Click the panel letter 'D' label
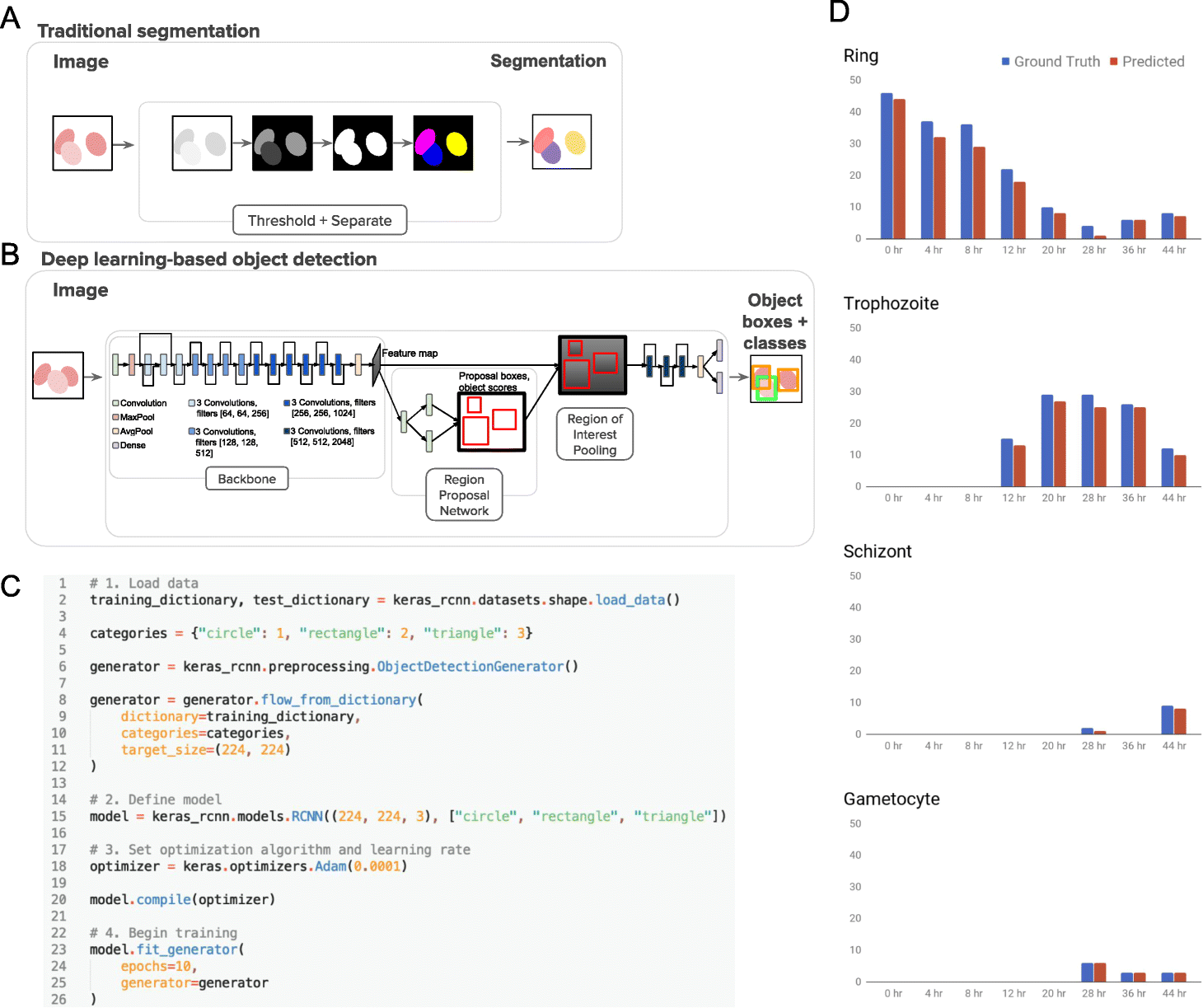This screenshot has width=1203, height=1008. 840,12
